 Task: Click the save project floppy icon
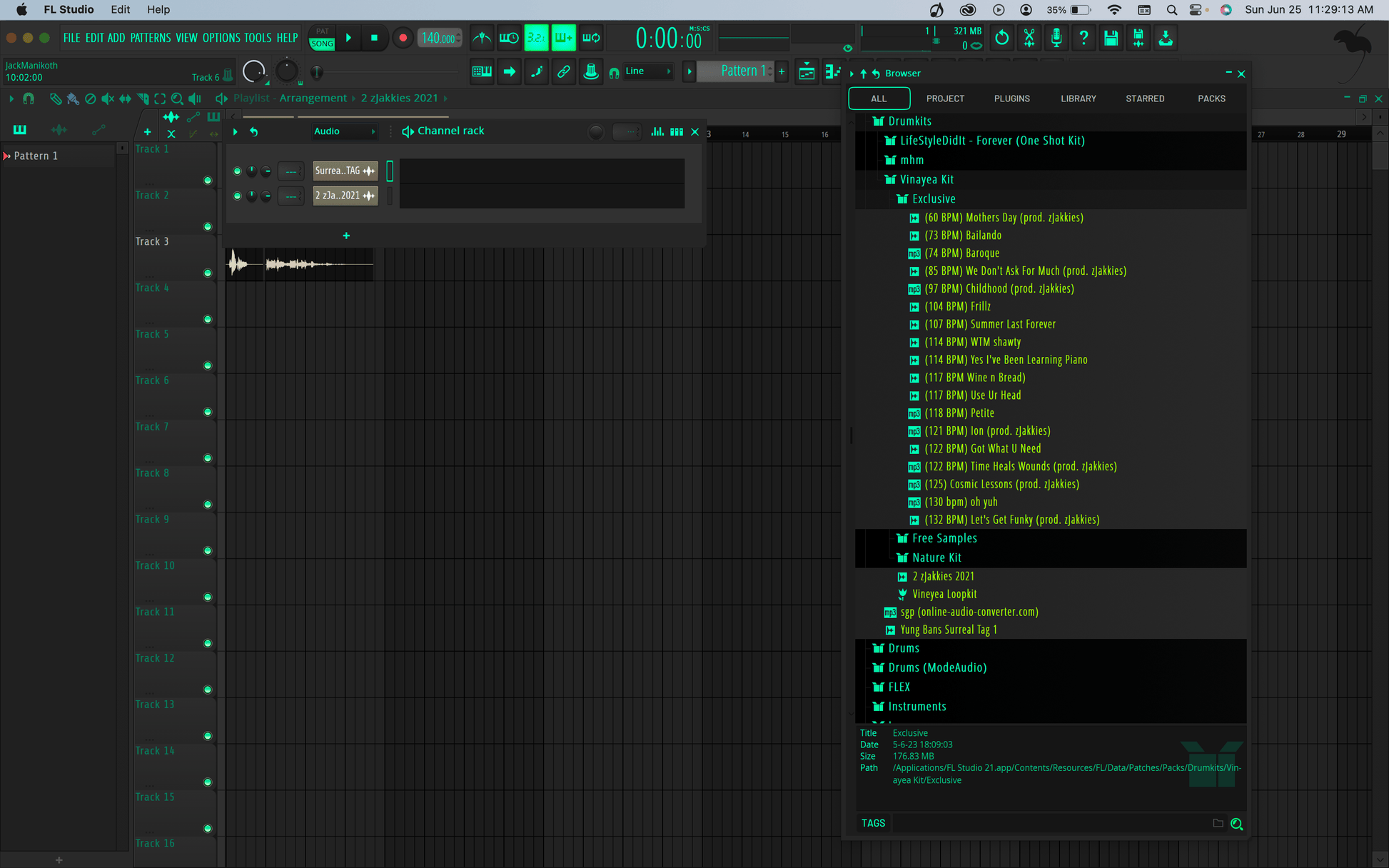pyautogui.click(x=1111, y=38)
